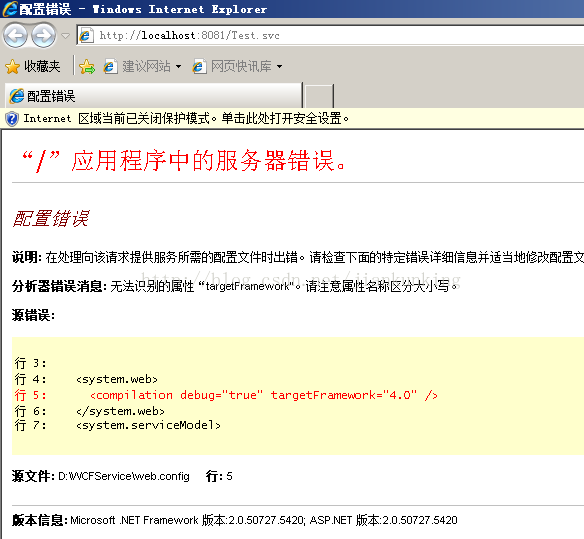Click the shield icon on information bar
This screenshot has height=539, width=584.
pyautogui.click(x=12, y=119)
